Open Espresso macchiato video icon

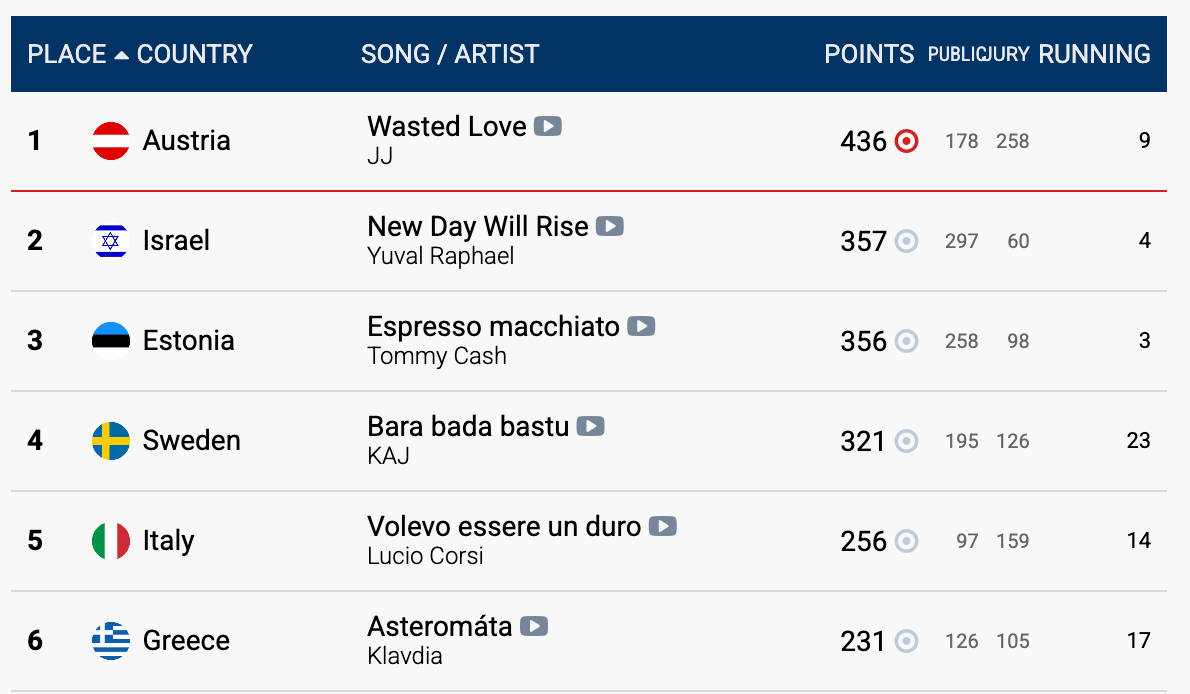(641, 326)
